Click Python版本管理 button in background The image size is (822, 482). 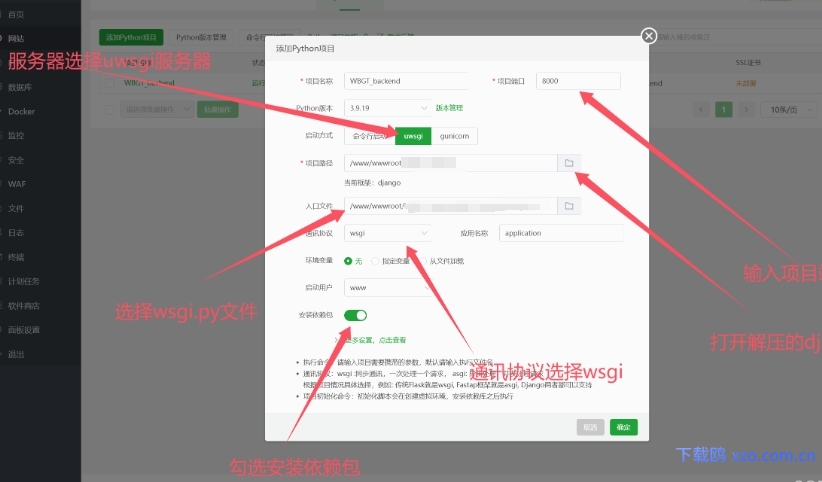(201, 37)
